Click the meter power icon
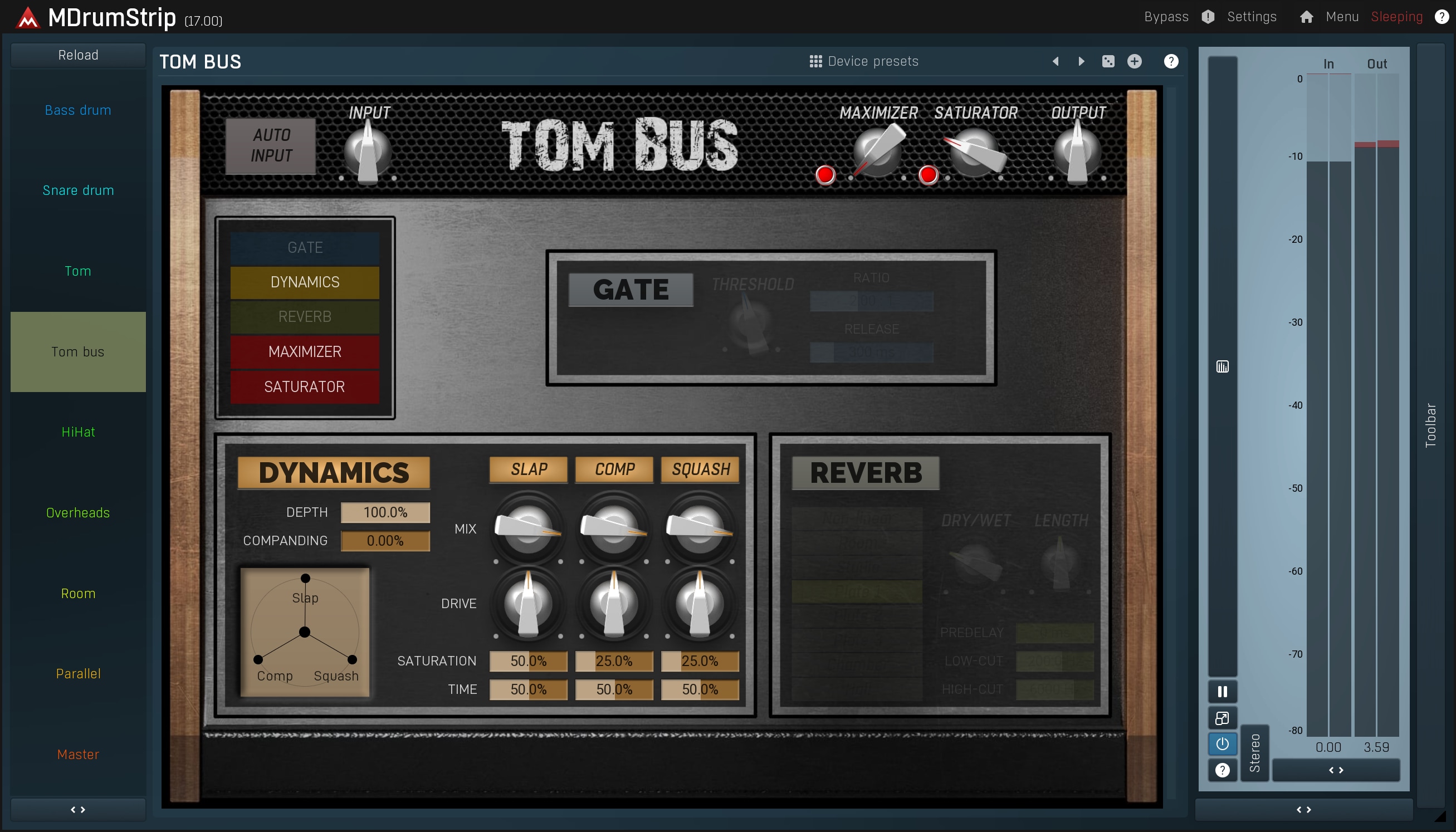 click(1222, 744)
